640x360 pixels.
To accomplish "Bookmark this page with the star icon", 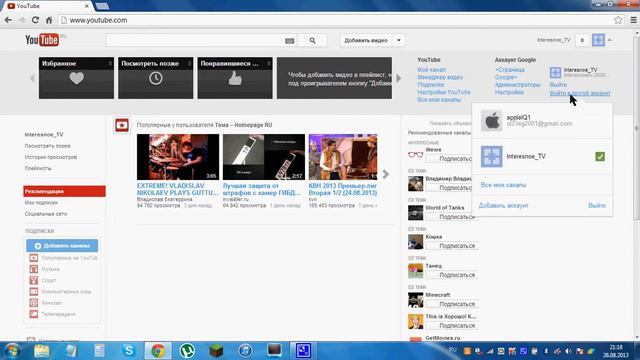I will (x=618, y=20).
